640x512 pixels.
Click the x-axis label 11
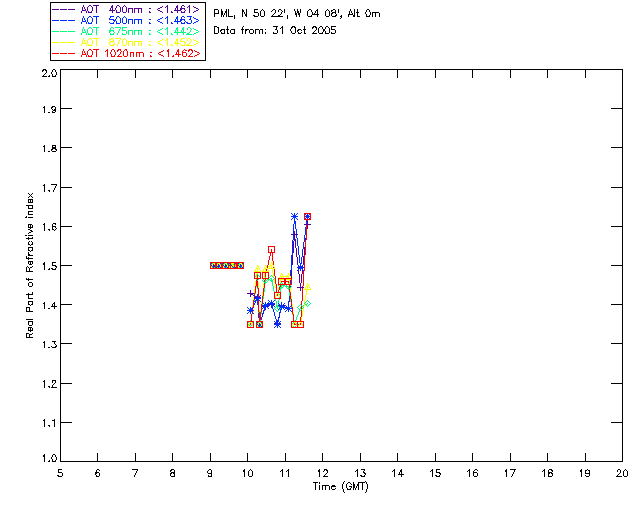[285, 473]
